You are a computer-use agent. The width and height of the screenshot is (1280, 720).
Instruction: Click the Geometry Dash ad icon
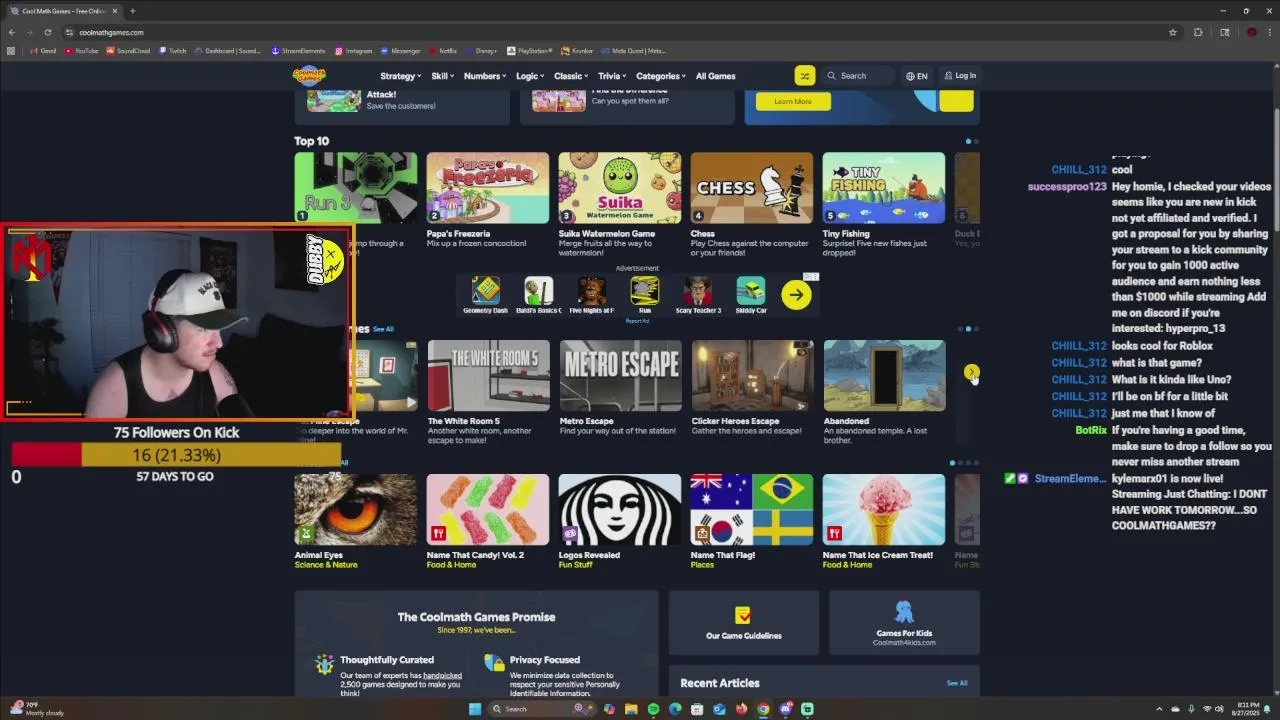pos(485,291)
